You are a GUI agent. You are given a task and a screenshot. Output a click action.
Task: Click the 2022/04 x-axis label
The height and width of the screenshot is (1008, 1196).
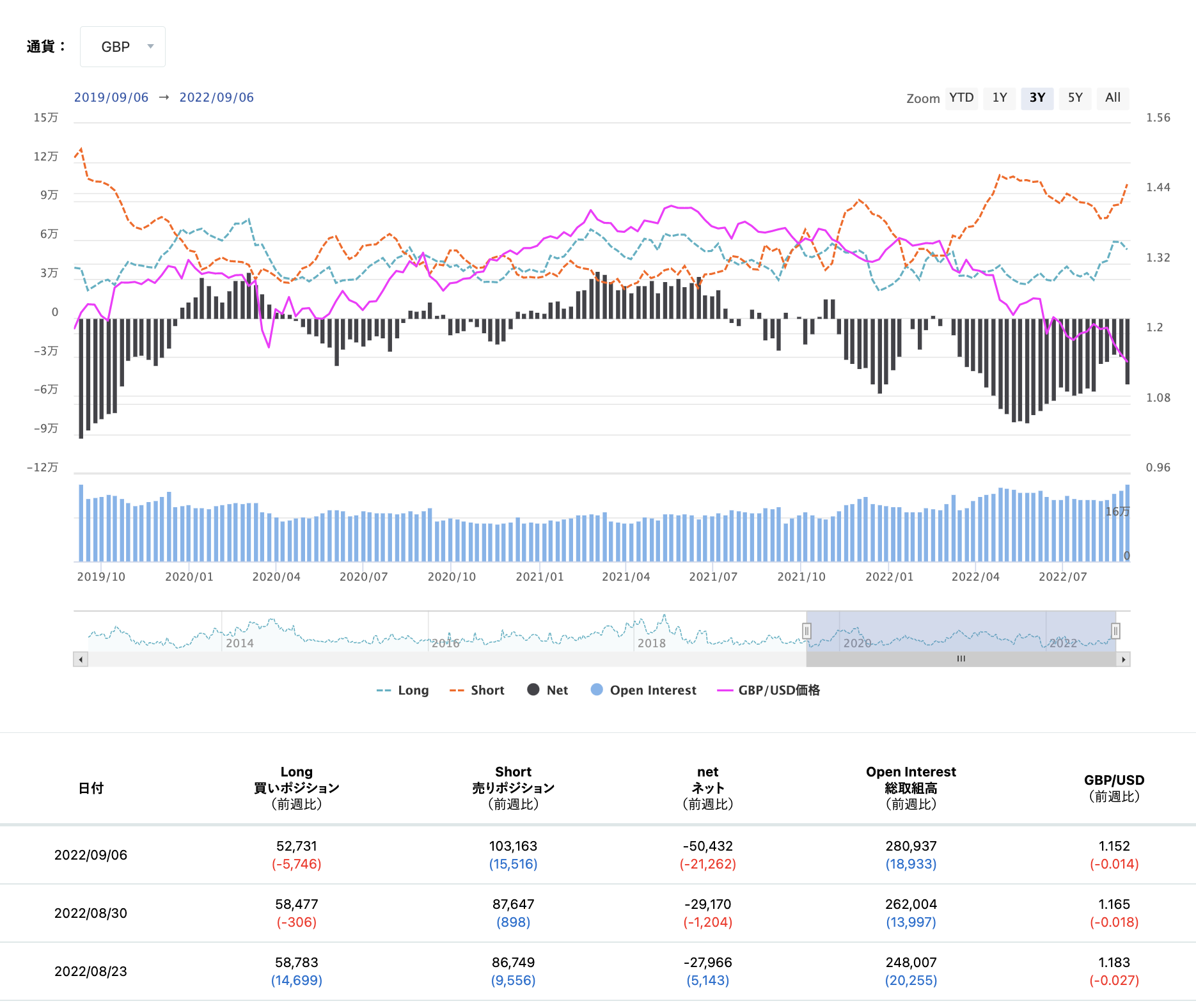click(x=975, y=577)
